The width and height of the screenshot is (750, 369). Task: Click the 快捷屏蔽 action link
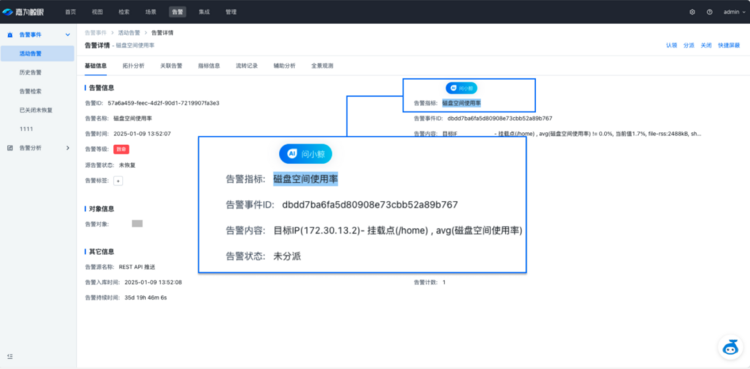pos(729,45)
